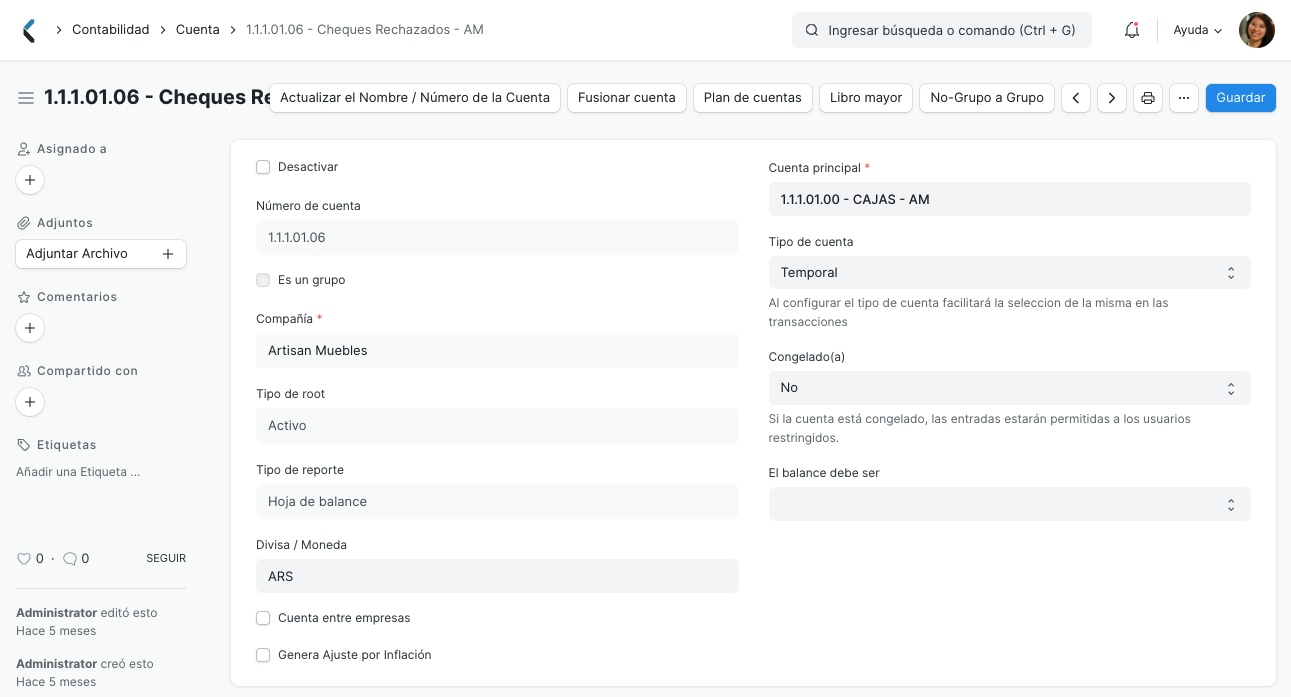Open the notifications bell
This screenshot has width=1291, height=697.
1132,30
